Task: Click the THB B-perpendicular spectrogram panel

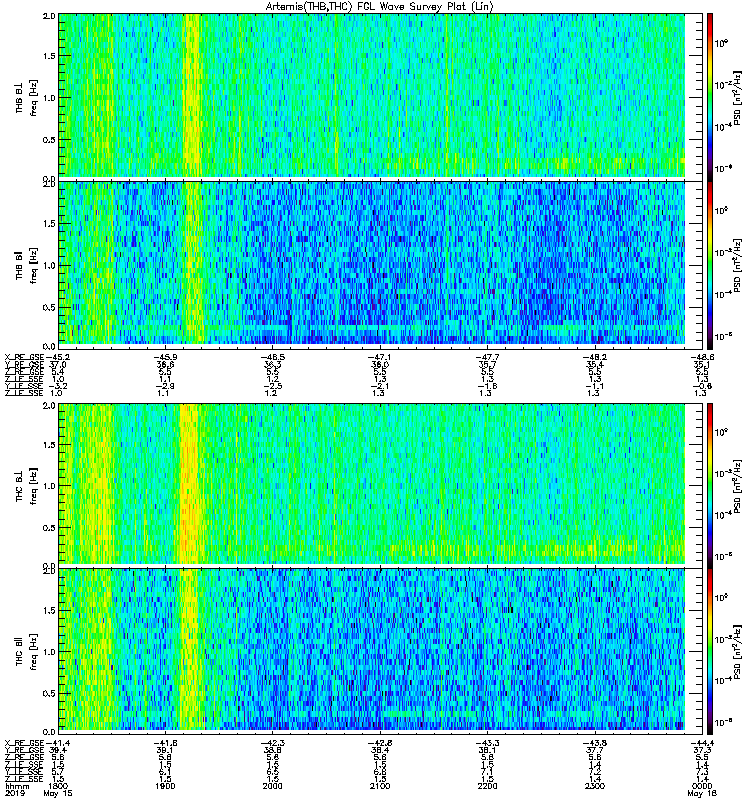Action: coord(372,95)
